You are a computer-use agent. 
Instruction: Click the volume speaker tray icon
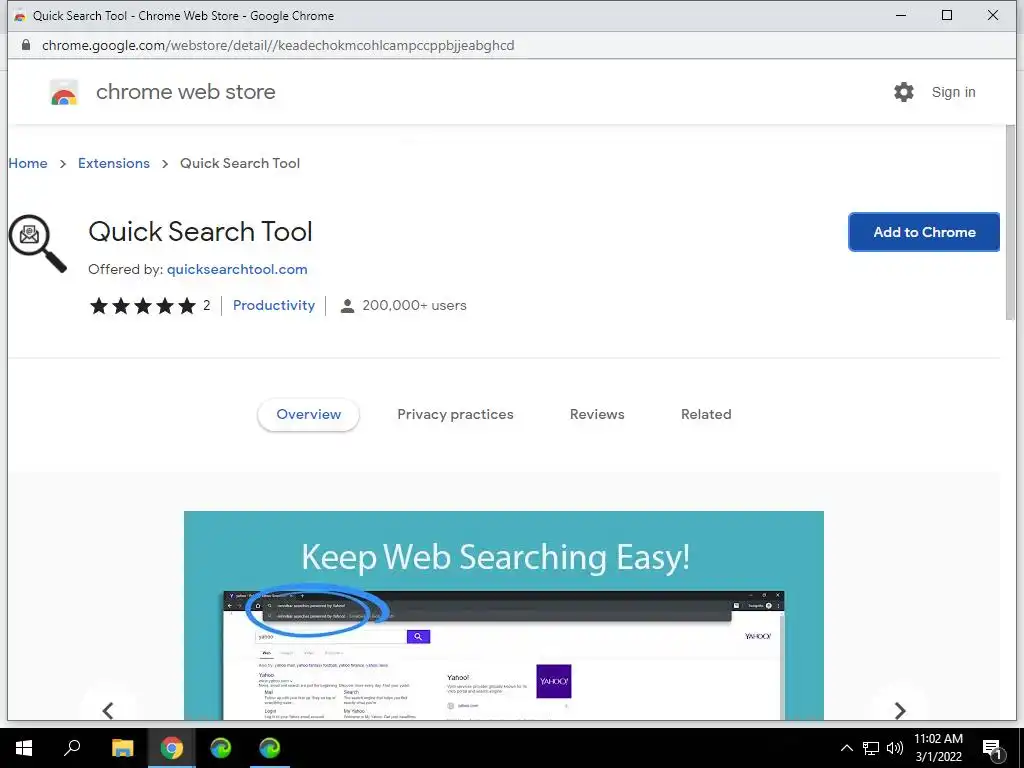(x=895, y=748)
